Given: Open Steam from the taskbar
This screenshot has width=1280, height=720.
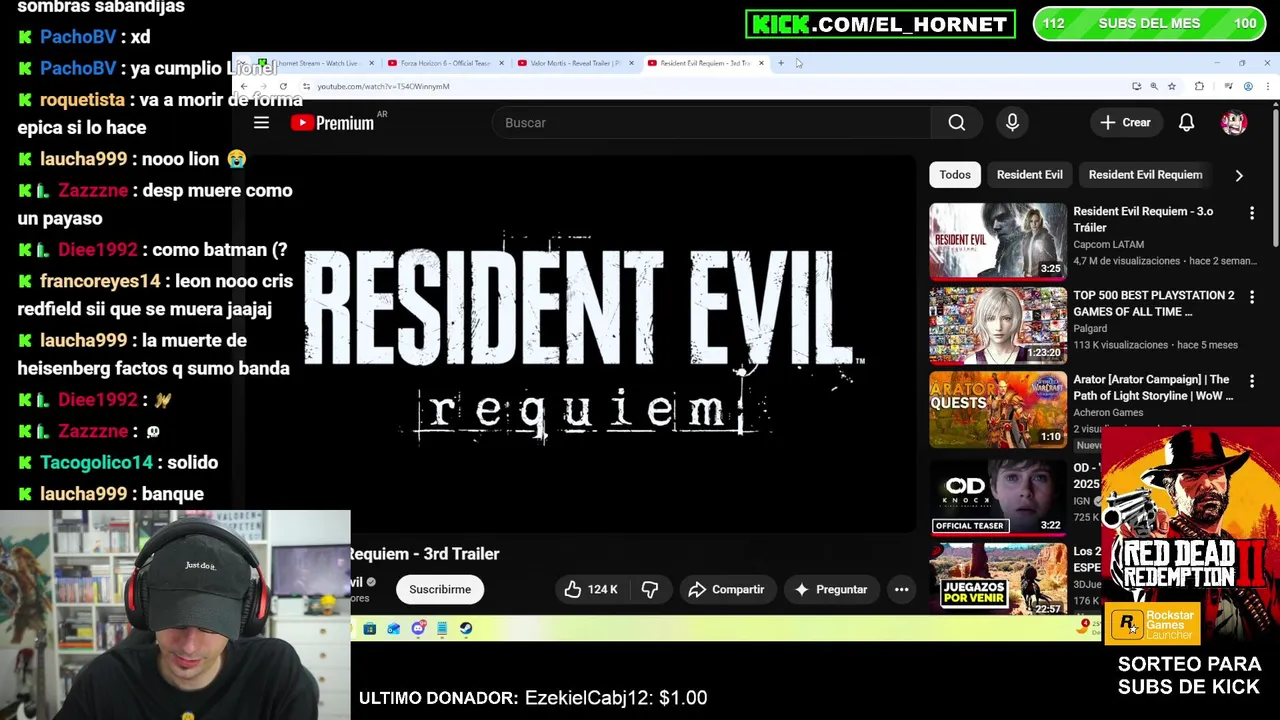Looking at the screenshot, I should tap(466, 629).
